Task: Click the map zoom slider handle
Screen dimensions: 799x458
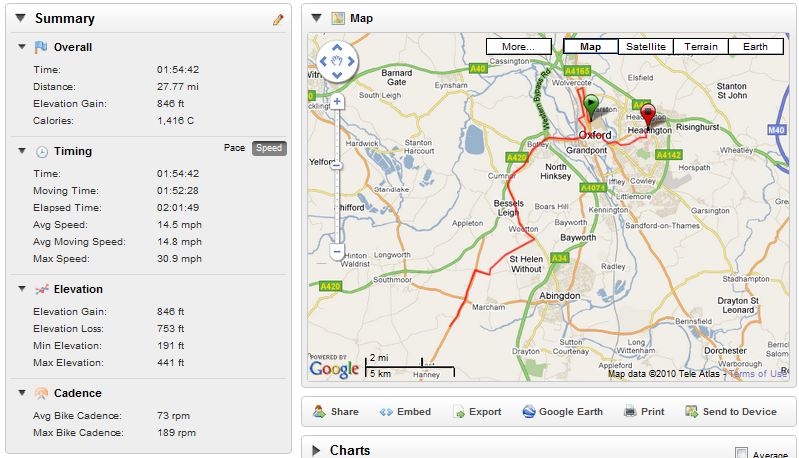Action: coord(337,166)
